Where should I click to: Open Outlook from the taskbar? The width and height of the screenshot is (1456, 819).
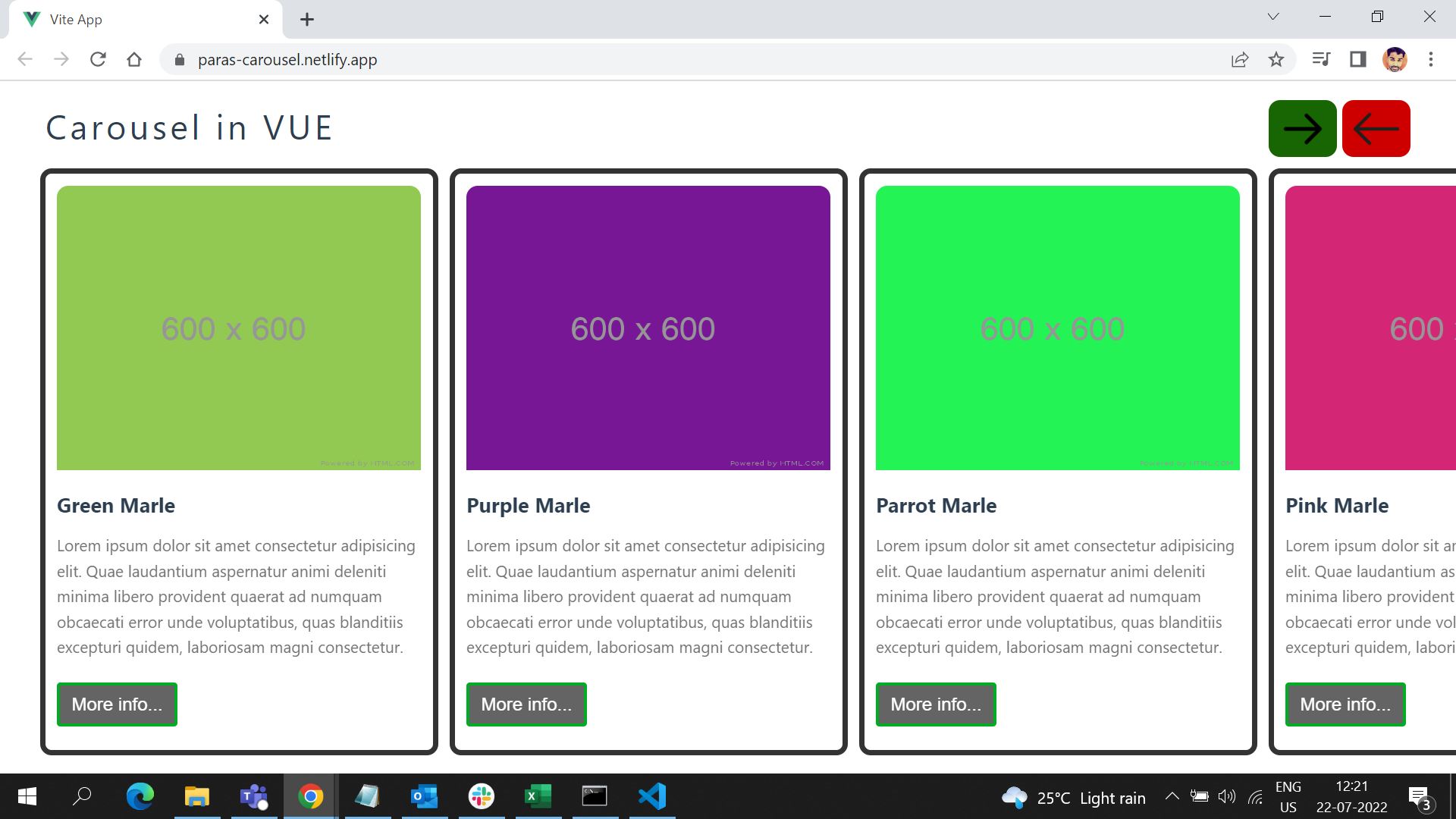(x=424, y=796)
